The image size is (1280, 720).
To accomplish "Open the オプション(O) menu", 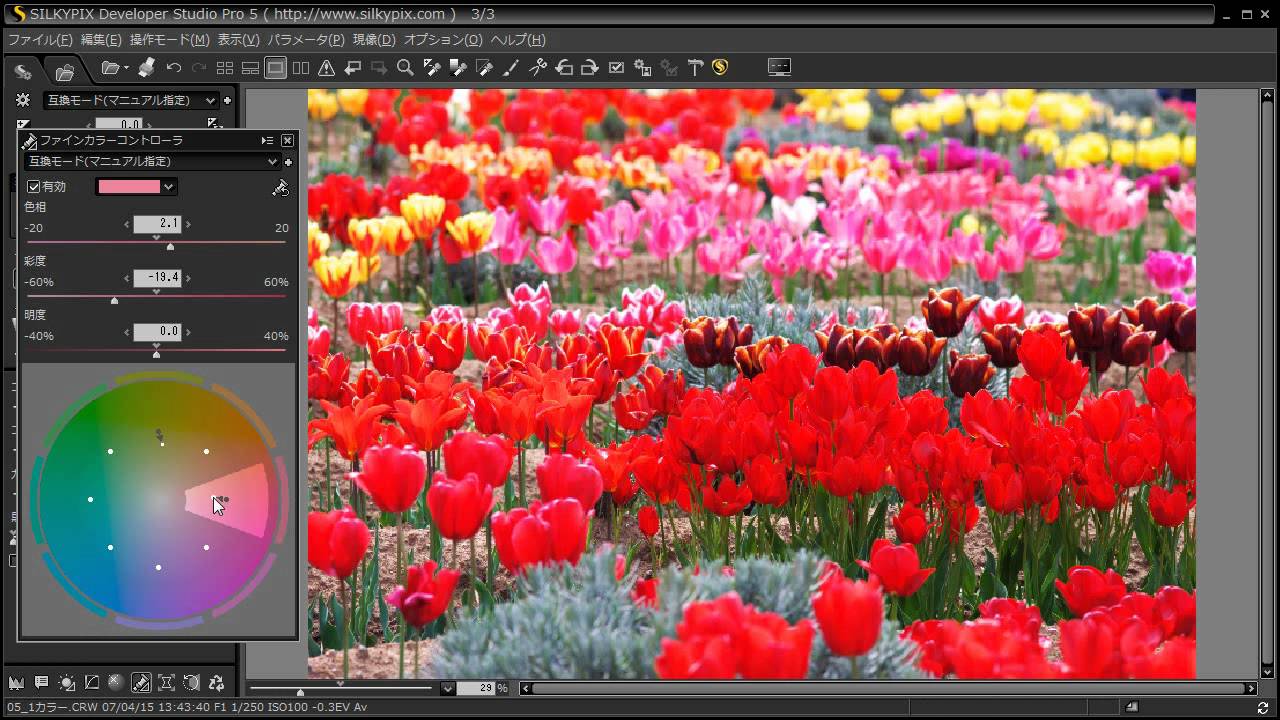I will (443, 40).
